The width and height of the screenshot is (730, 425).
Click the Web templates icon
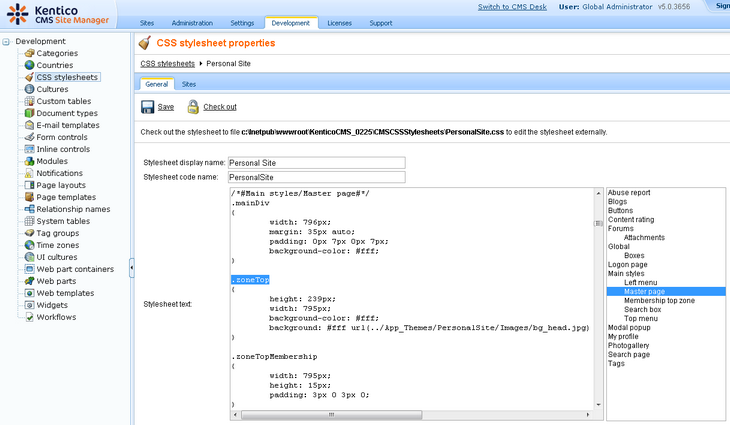click(x=29, y=293)
